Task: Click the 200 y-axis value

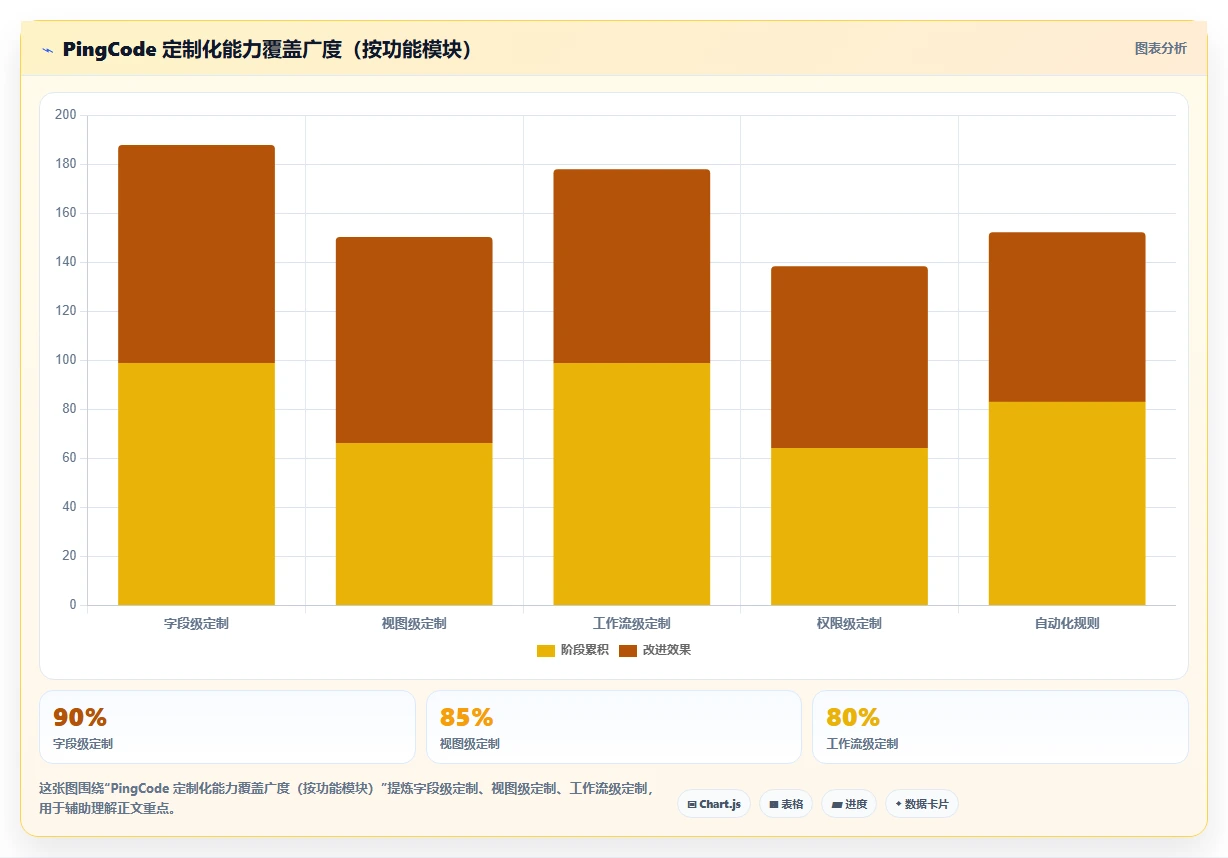Action: (66, 115)
